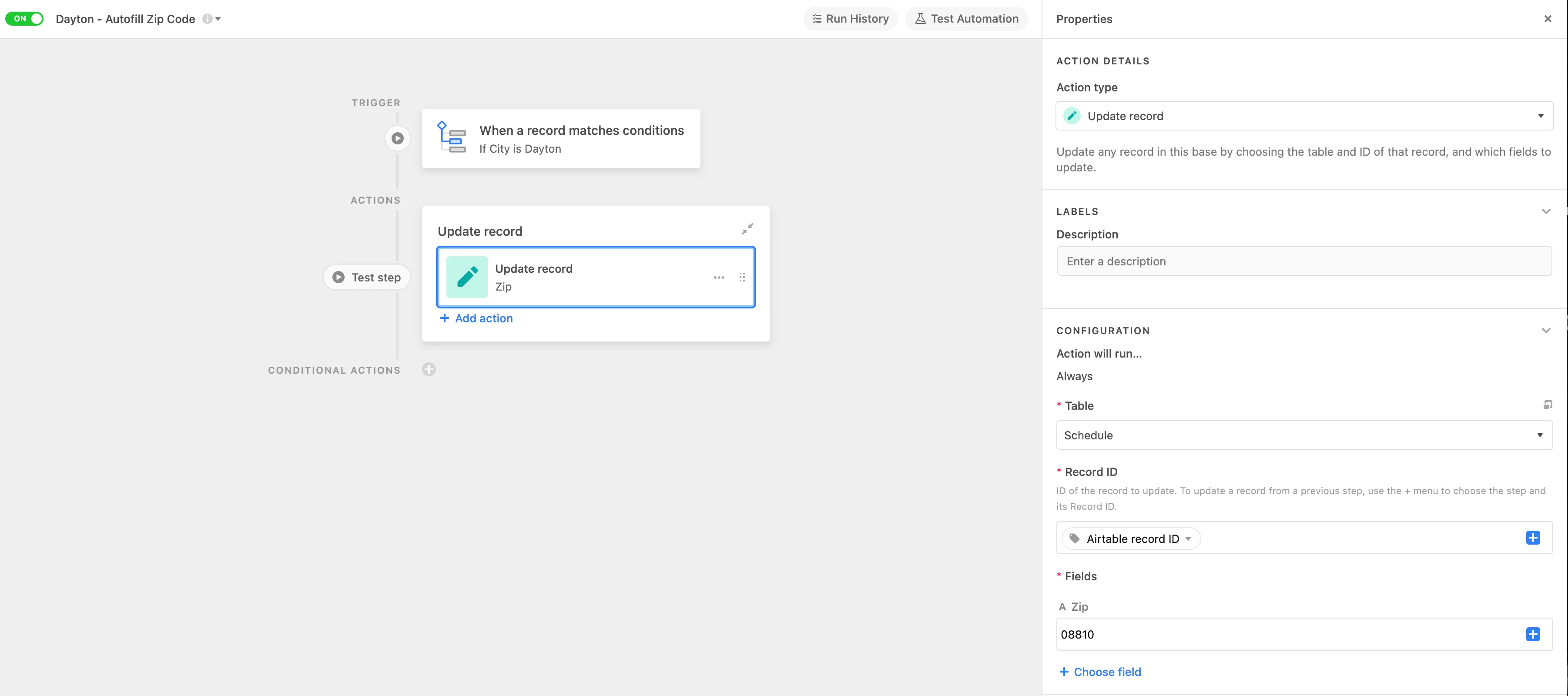Click the Test step button
Viewport: 1568px width, 696px height.
click(366, 278)
